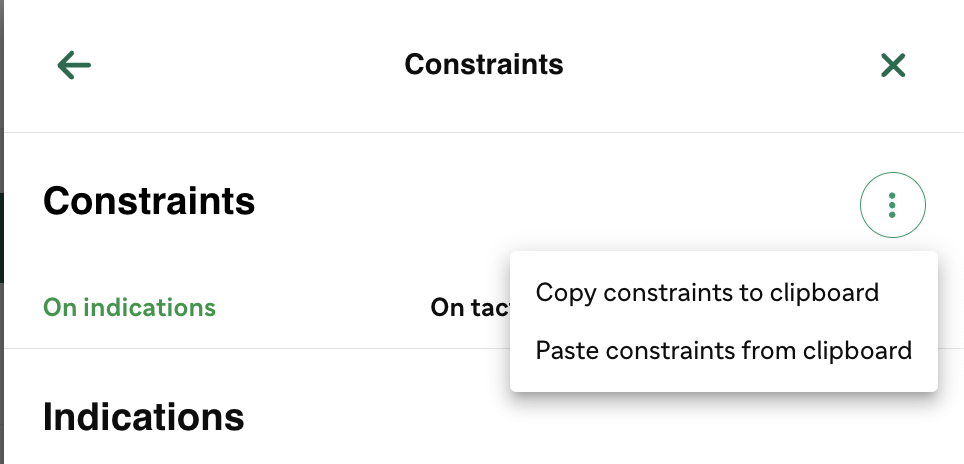Select the Indications section heading

point(144,417)
